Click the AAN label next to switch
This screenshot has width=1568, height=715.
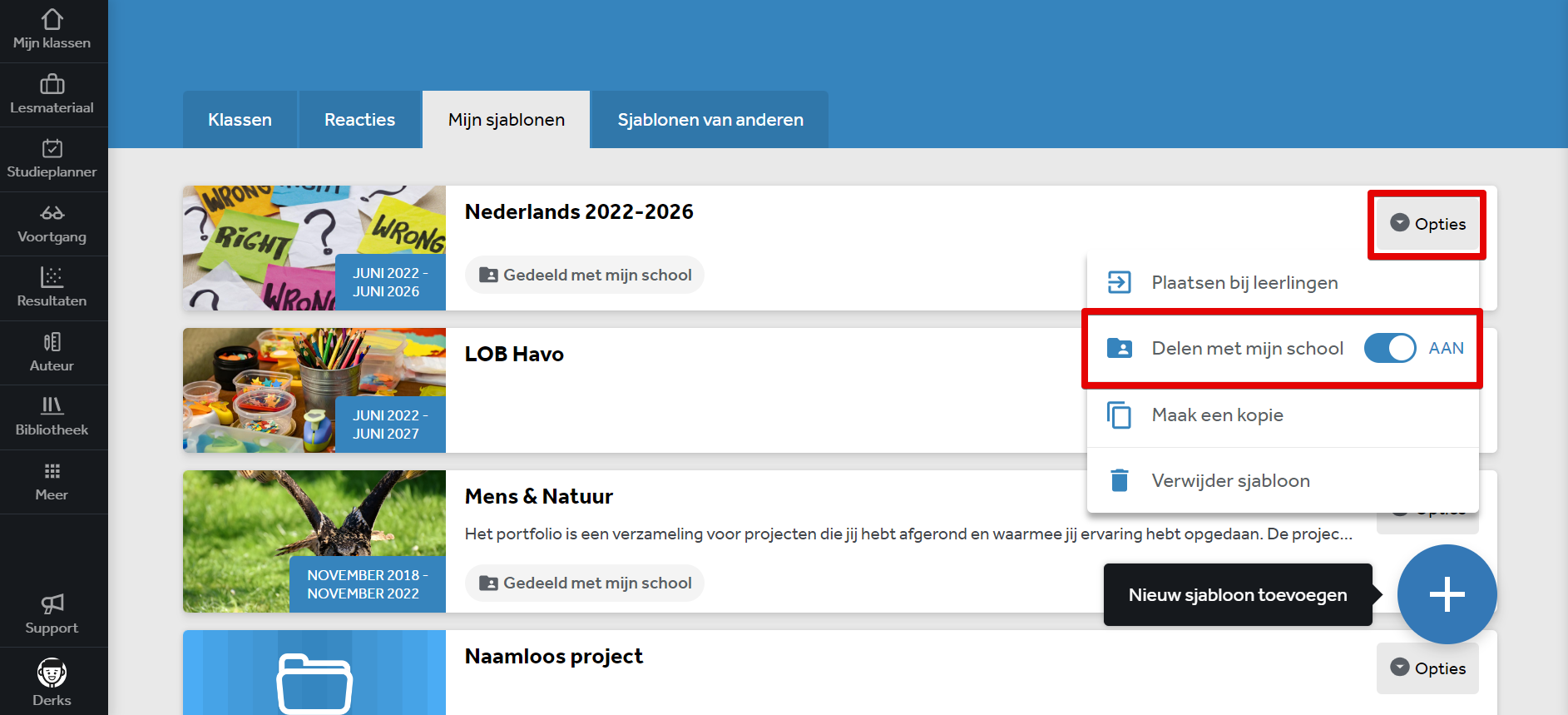[x=1446, y=348]
